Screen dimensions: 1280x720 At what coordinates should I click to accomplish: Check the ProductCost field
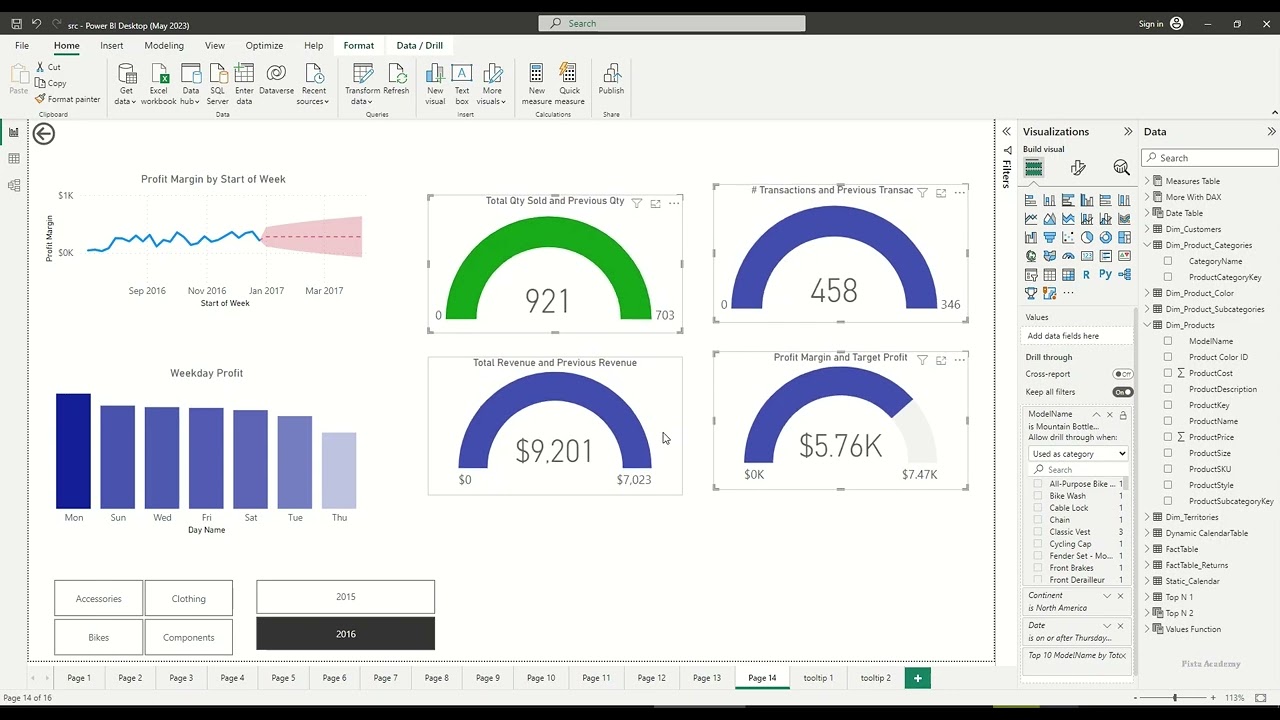[x=1167, y=373]
